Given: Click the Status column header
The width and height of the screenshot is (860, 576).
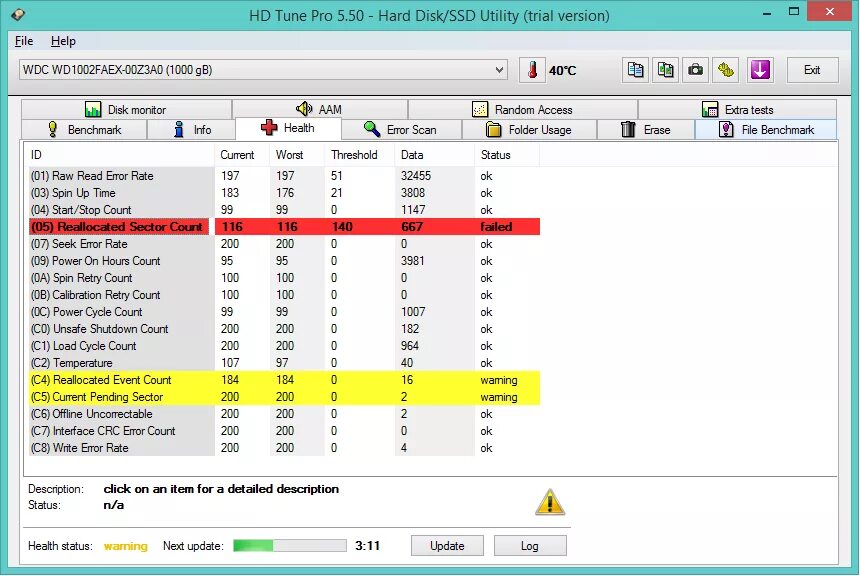Looking at the screenshot, I should (507, 155).
